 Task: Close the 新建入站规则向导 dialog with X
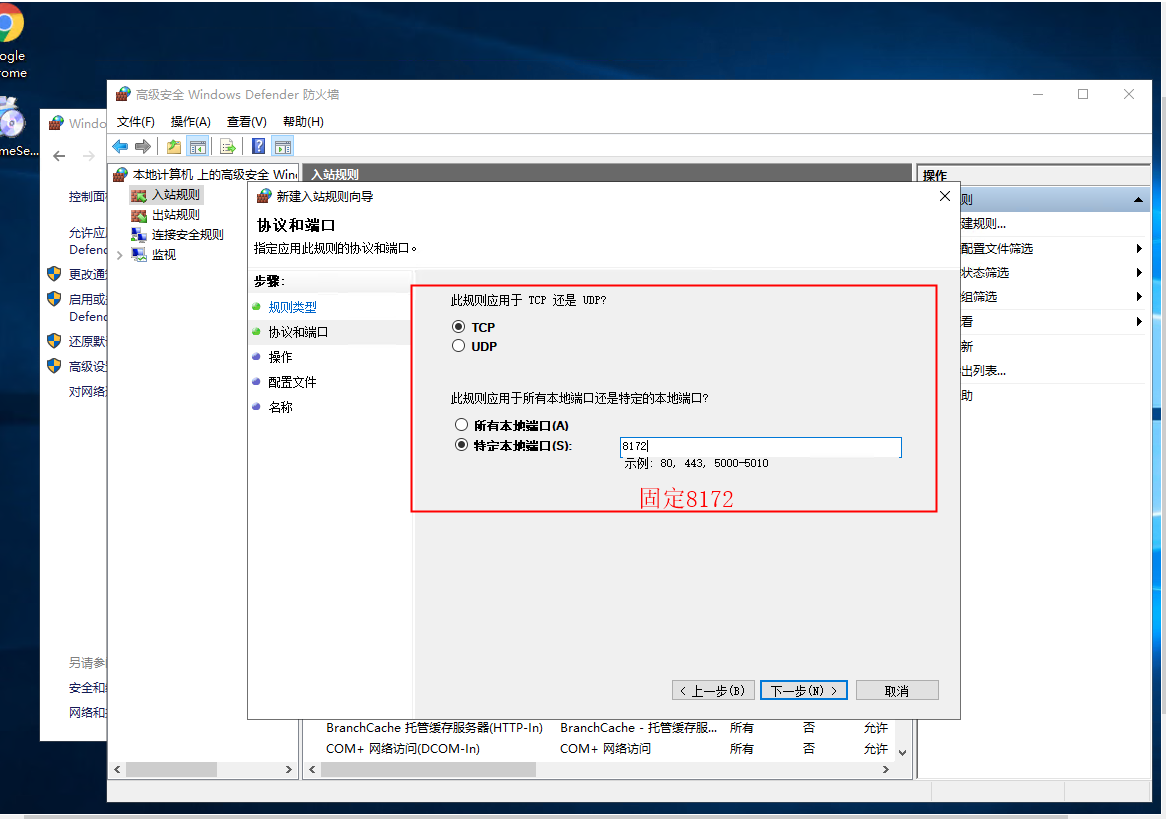click(944, 196)
